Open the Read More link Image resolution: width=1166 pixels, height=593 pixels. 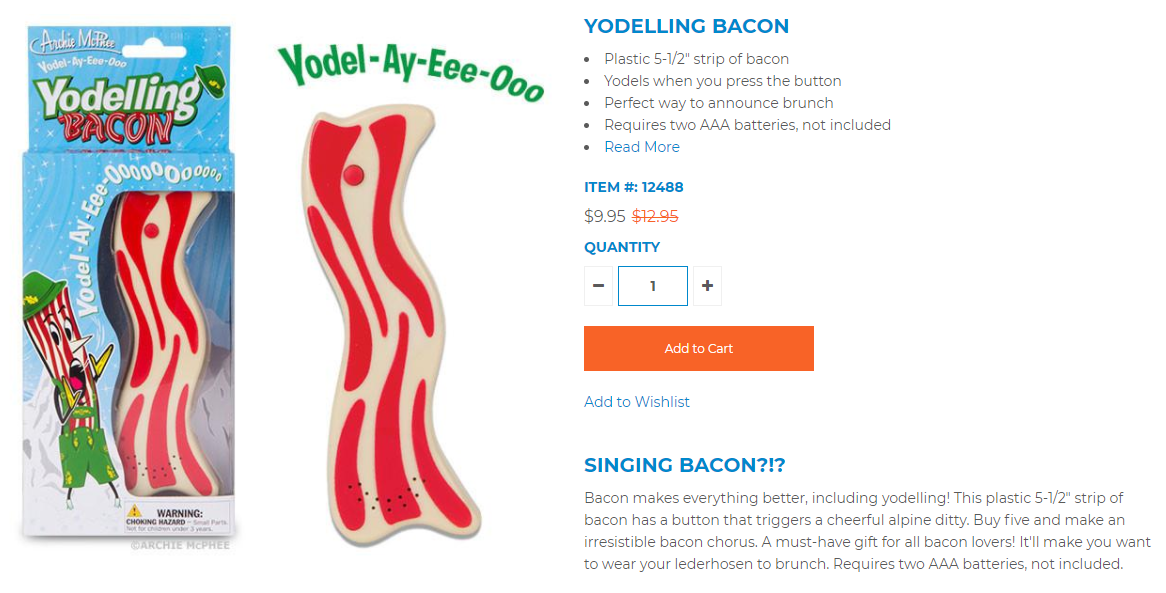642,147
